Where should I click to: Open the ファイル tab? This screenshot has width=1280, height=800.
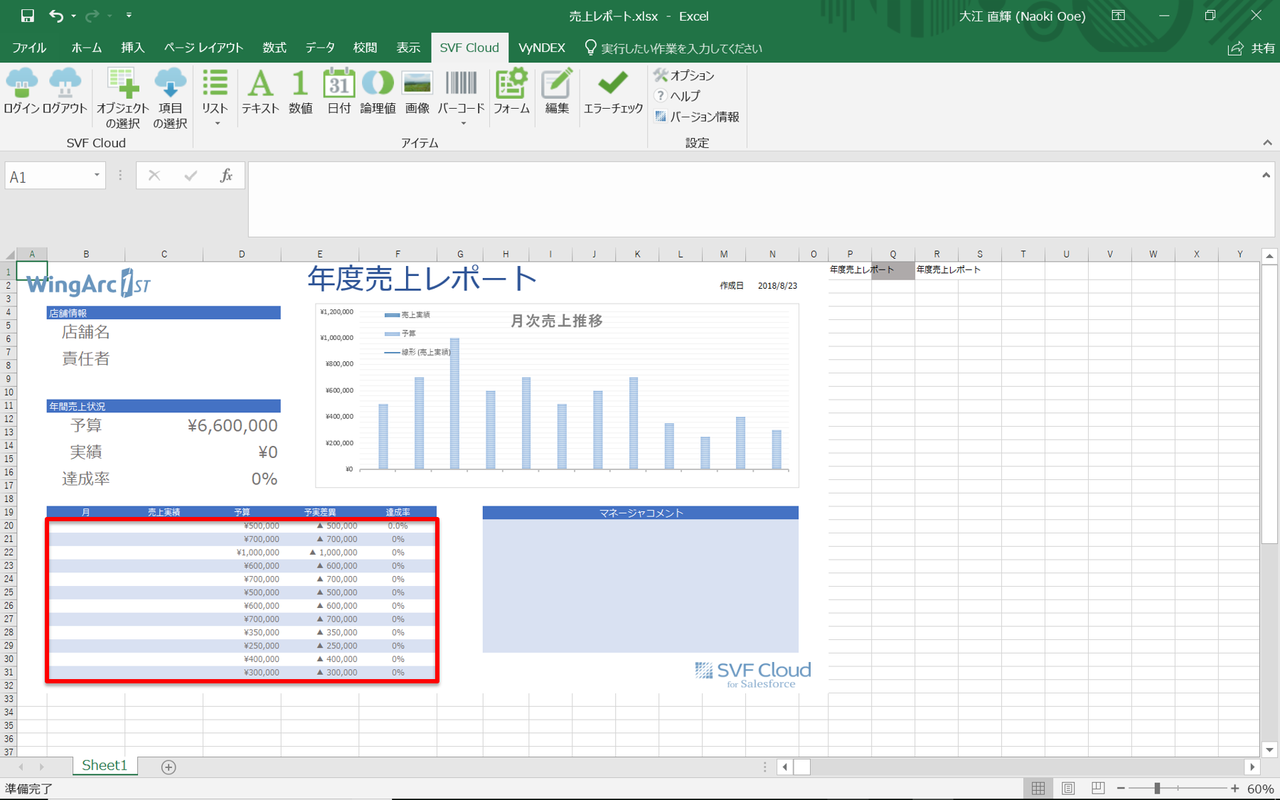(x=29, y=47)
